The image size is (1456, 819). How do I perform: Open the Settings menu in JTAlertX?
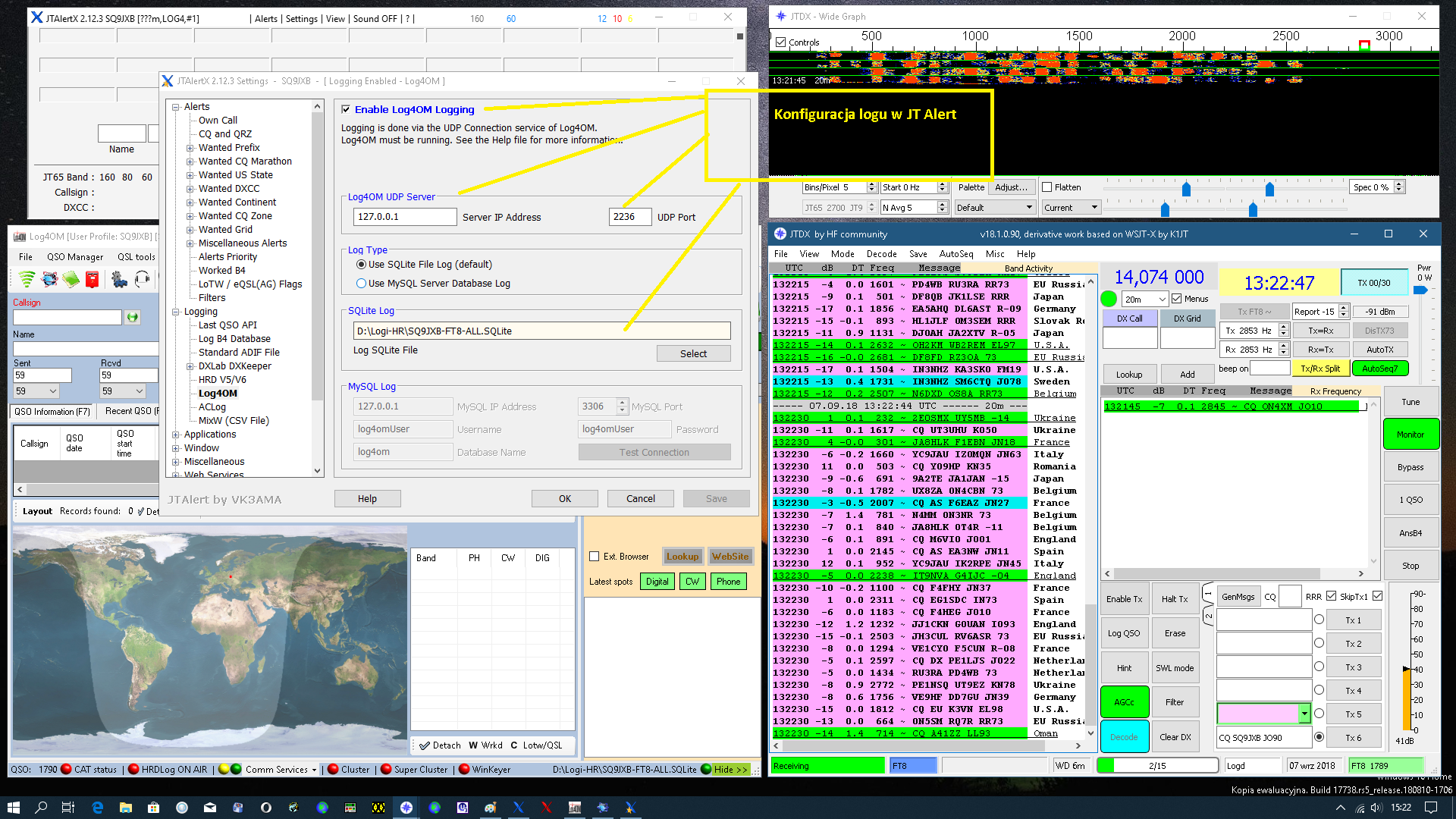301,19
